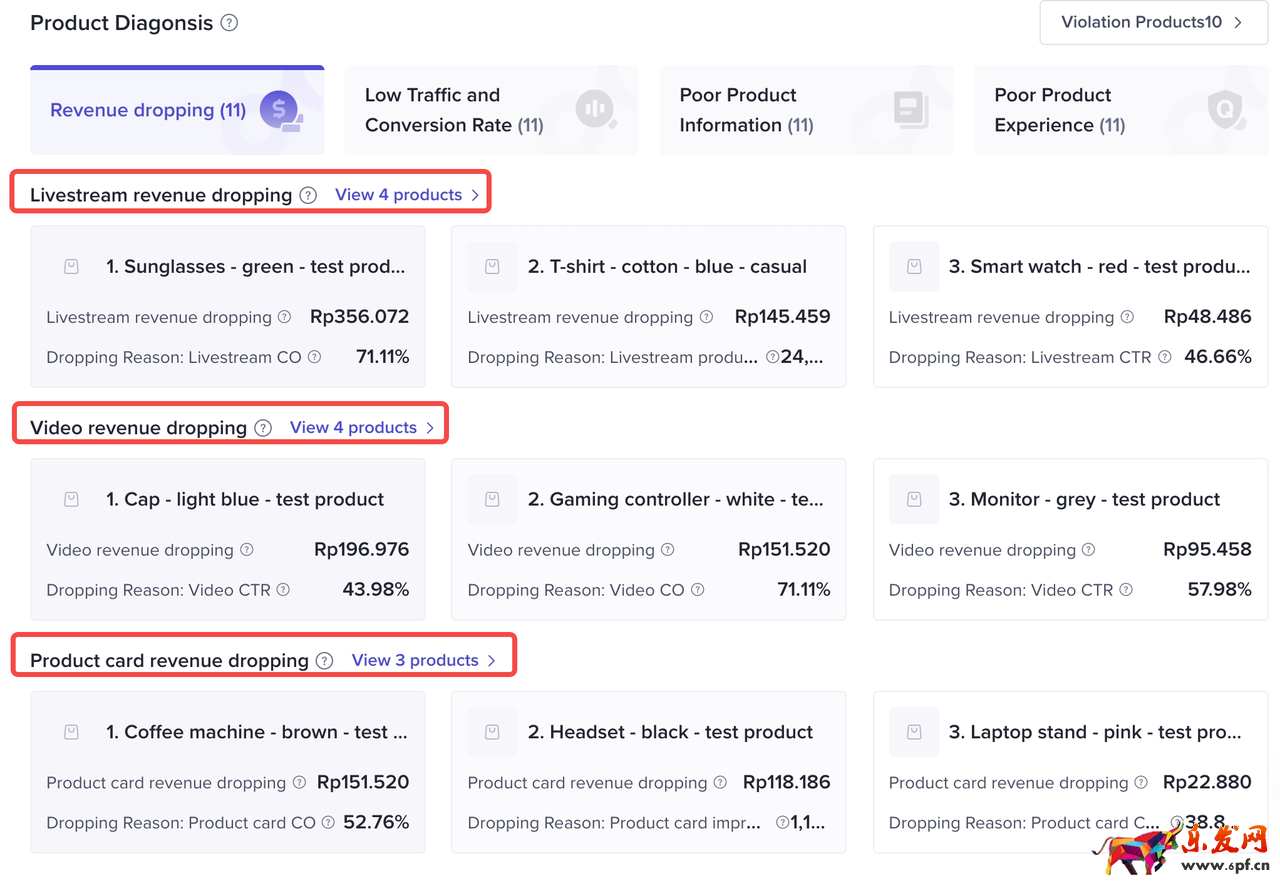This screenshot has height=886, width=1280.
Task: Click Headset black product thumbnail icon
Action: coord(492,732)
